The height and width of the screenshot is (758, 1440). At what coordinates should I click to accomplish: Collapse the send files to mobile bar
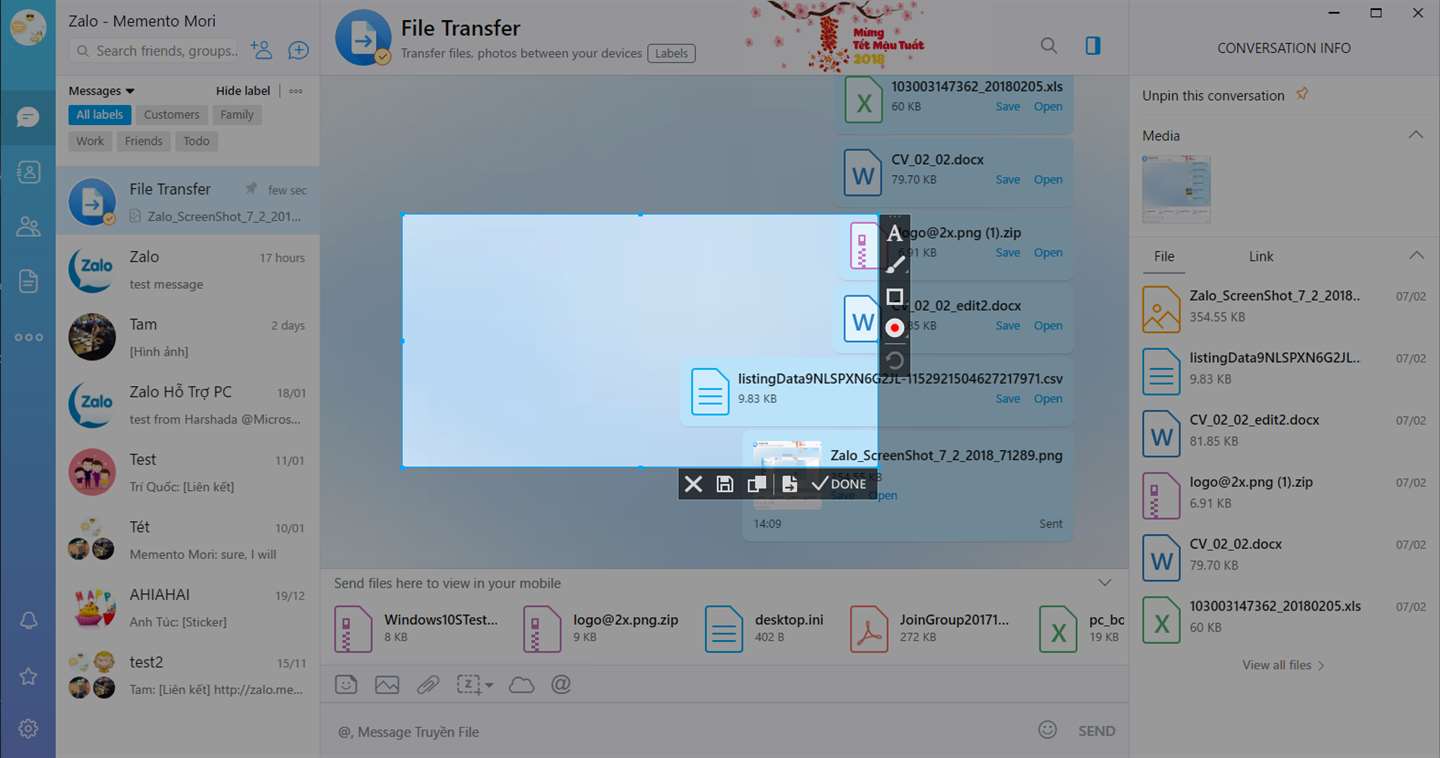pyautogui.click(x=1105, y=583)
